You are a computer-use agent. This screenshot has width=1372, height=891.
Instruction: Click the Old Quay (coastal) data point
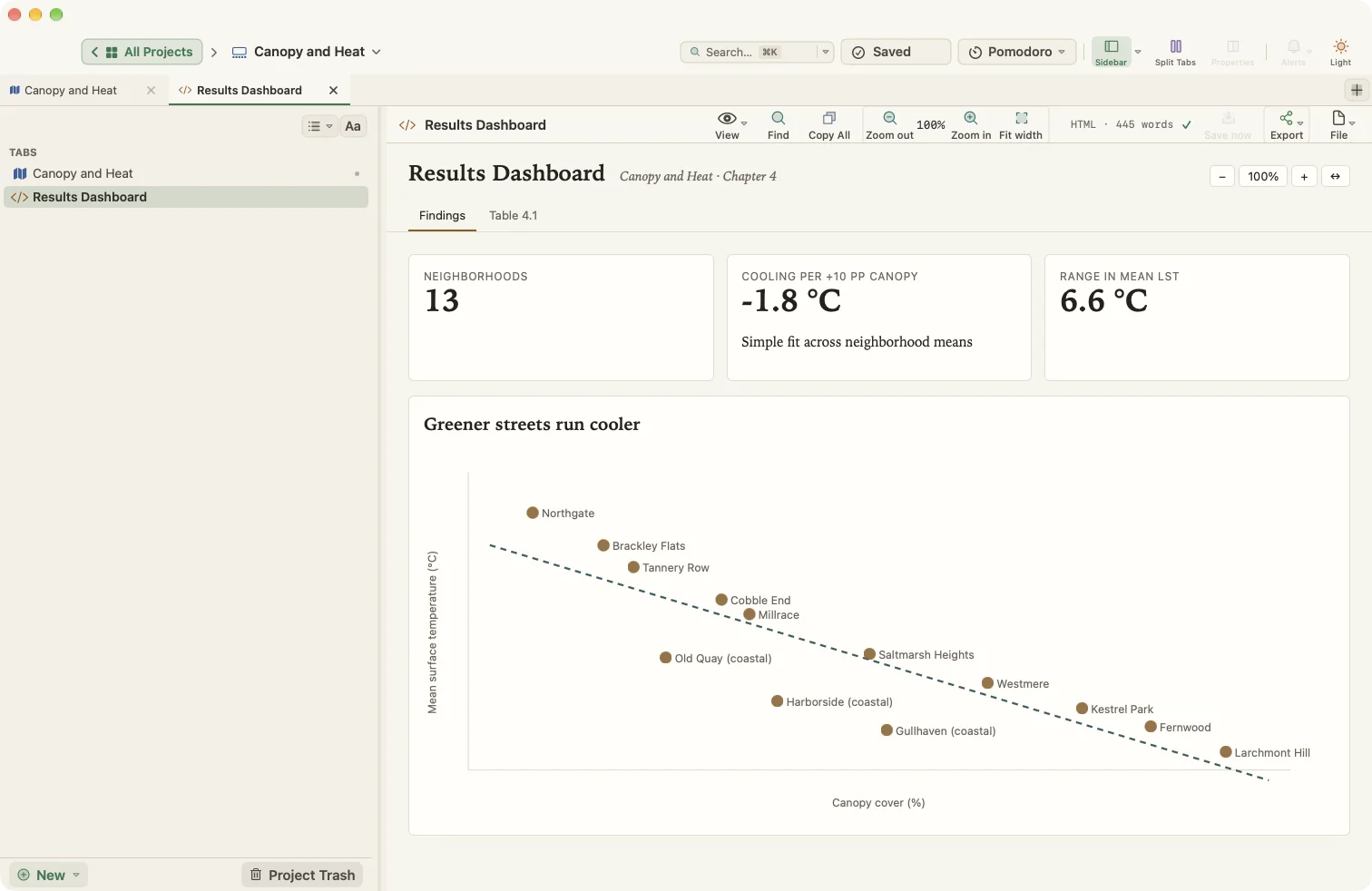point(666,658)
